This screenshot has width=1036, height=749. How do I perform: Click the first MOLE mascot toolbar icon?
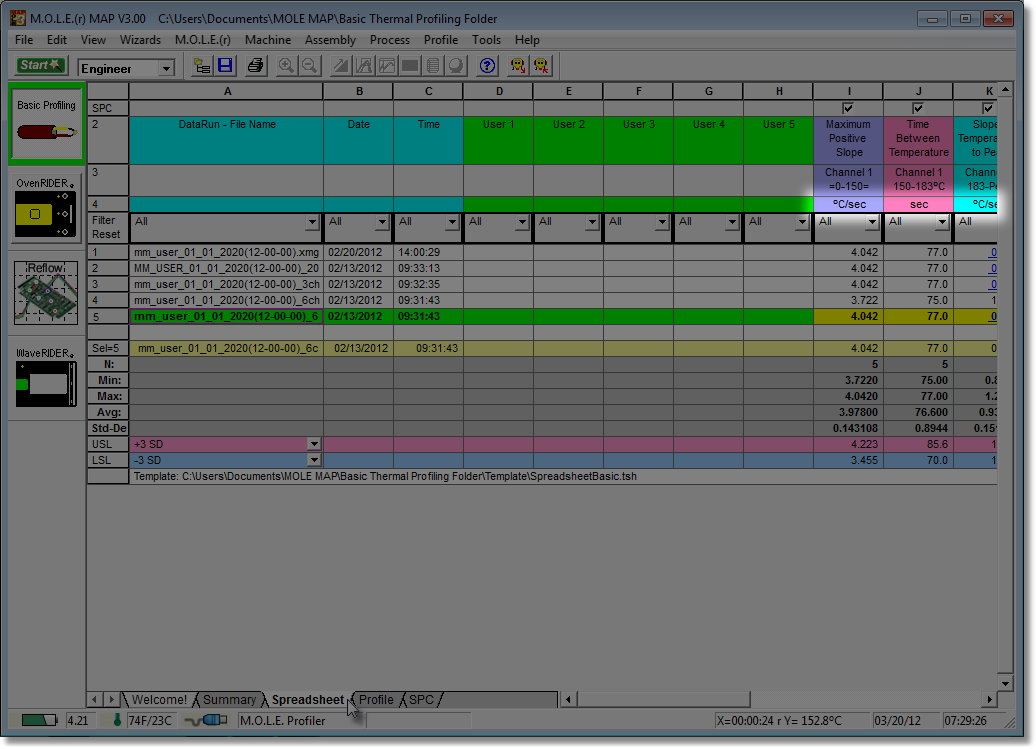point(518,66)
